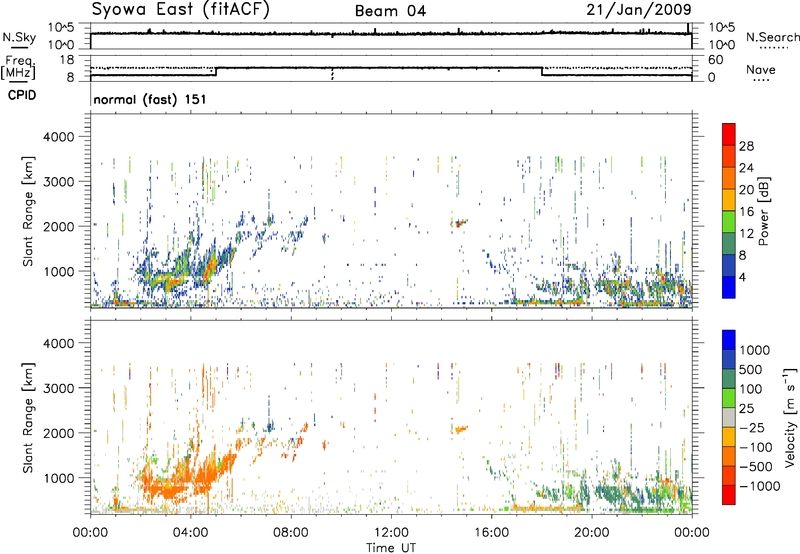This screenshot has height=554, width=800.
Task: Click the 'Nave' legend label
Action: click(760, 69)
